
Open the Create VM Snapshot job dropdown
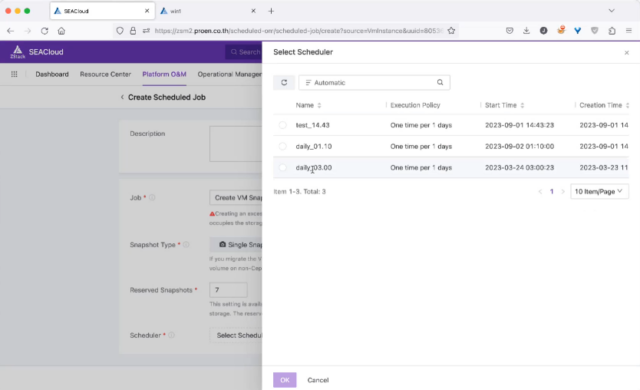click(x=236, y=197)
